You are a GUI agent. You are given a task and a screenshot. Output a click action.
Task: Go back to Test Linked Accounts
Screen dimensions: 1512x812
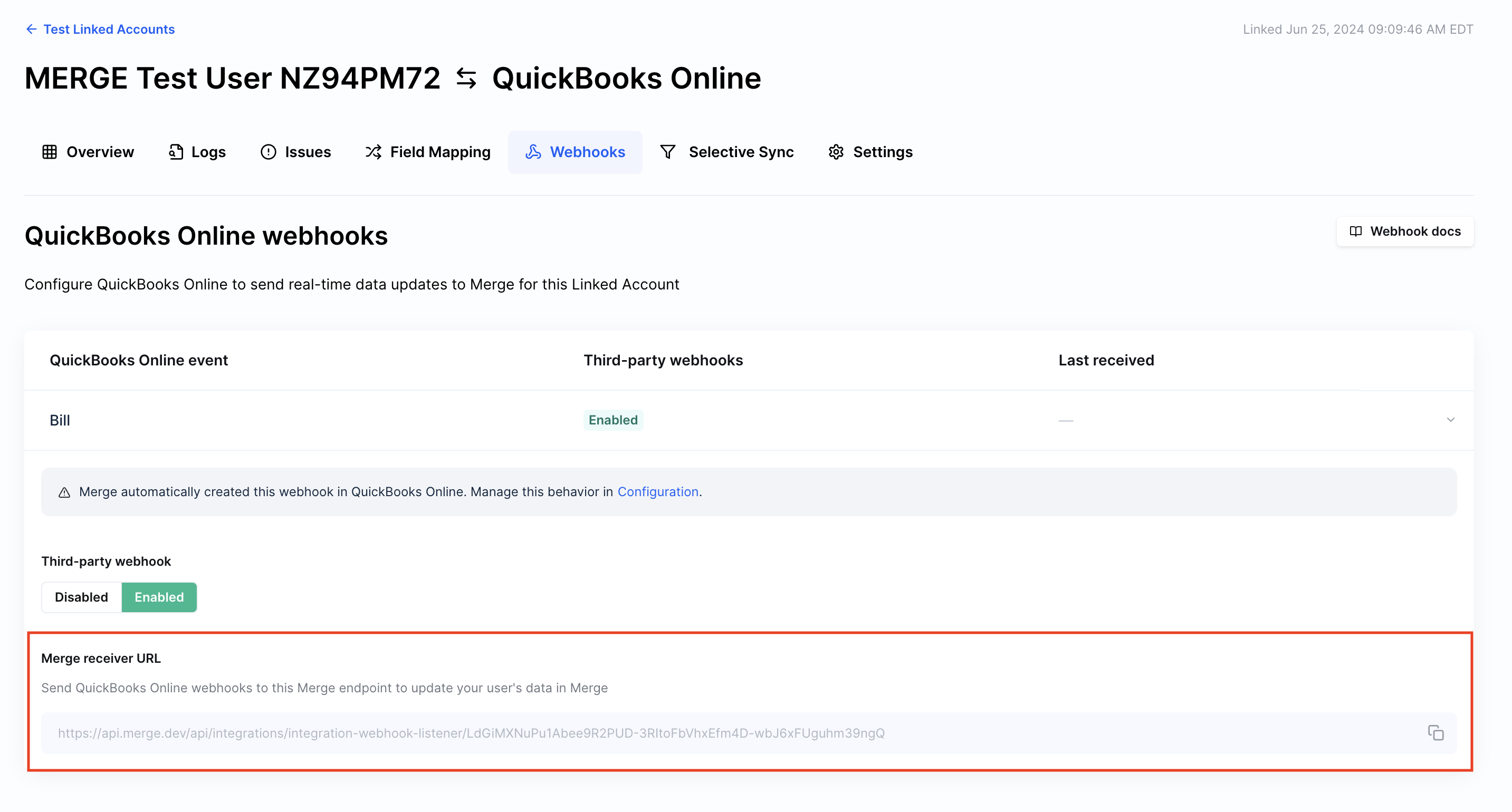coord(109,30)
